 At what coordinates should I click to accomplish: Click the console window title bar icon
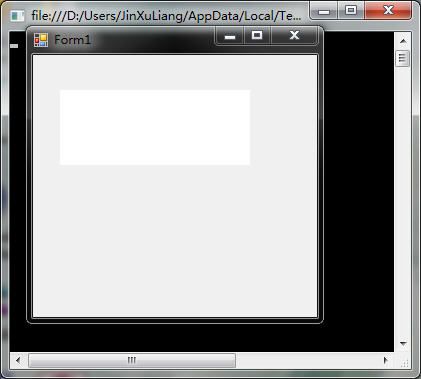(17, 16)
